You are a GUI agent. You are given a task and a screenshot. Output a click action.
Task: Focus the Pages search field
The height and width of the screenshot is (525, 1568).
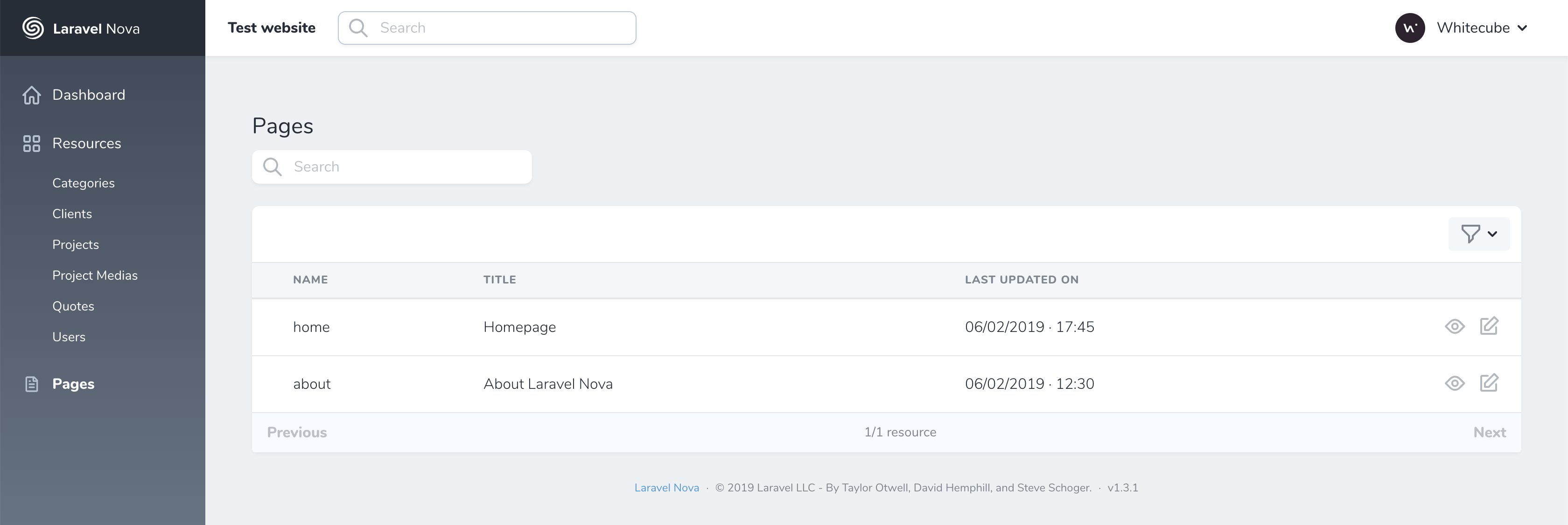(x=402, y=167)
